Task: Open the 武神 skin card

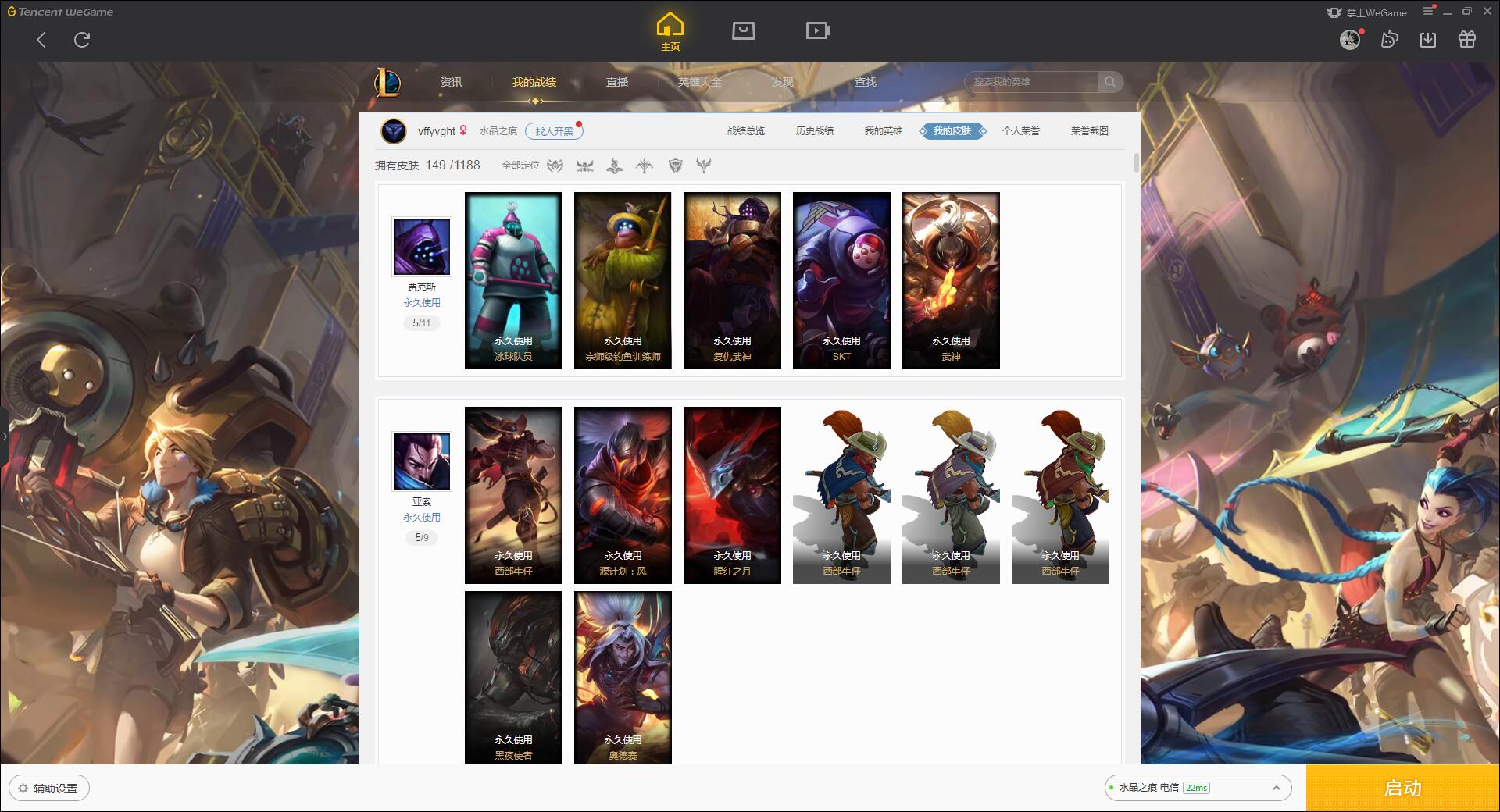Action: [x=951, y=280]
